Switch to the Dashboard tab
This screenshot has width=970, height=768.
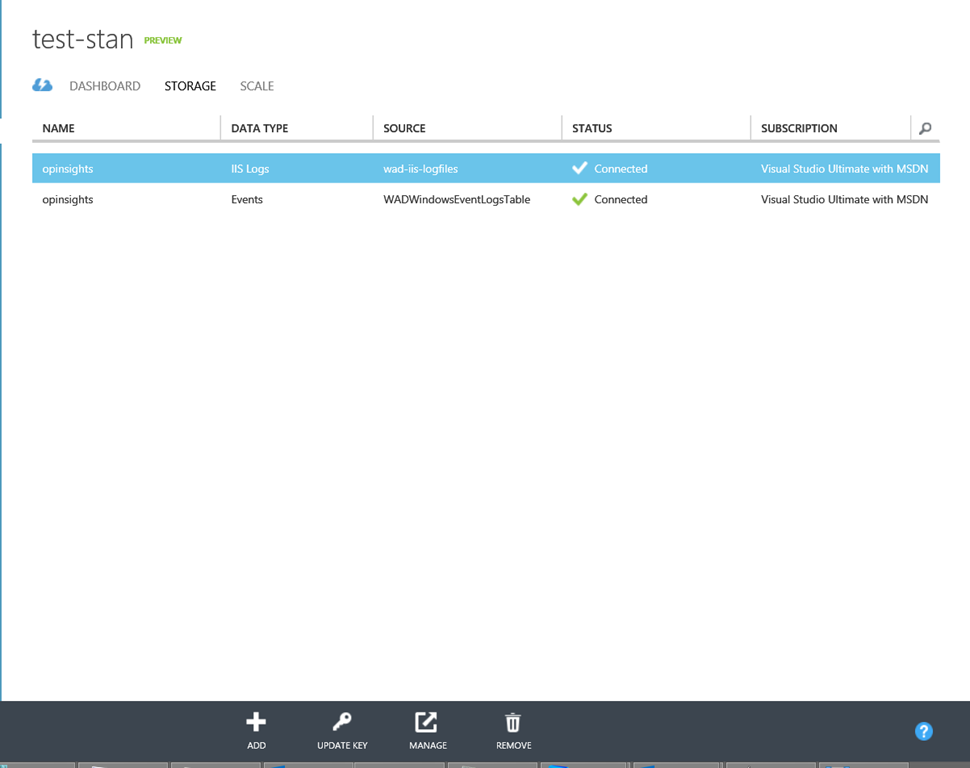click(x=105, y=86)
